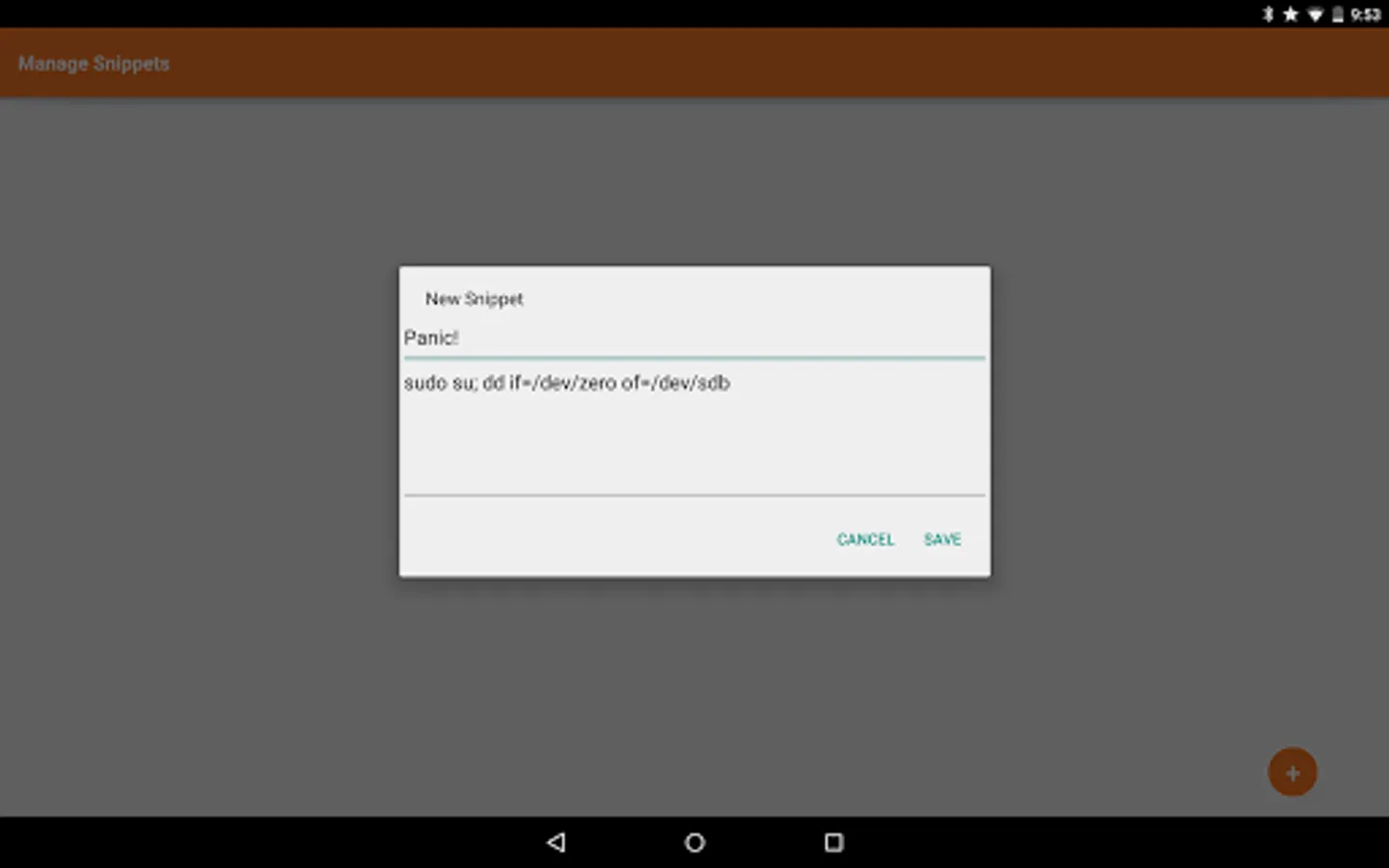Viewport: 1389px width, 868px height.
Task: Tap the recent apps square icon
Action: [833, 842]
